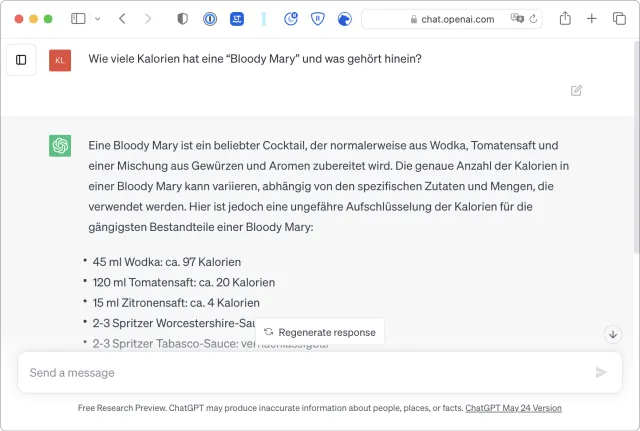Click the ChatGPT logo avatar
This screenshot has height=431, width=640.
[60, 146]
